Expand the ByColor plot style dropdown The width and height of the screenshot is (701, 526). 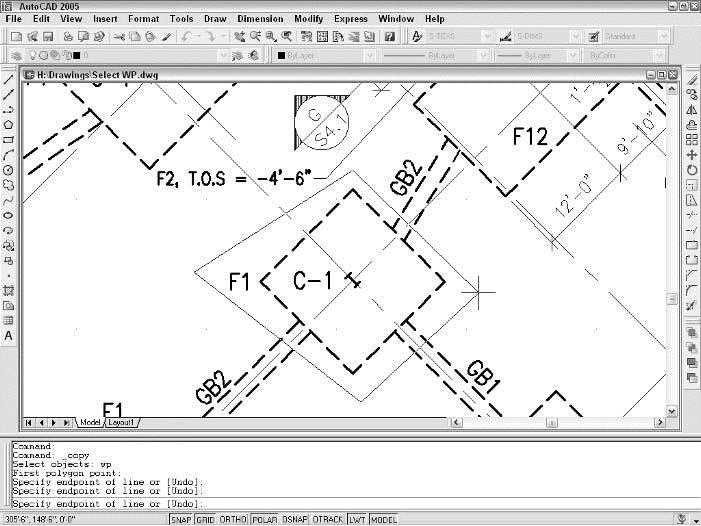pos(659,55)
